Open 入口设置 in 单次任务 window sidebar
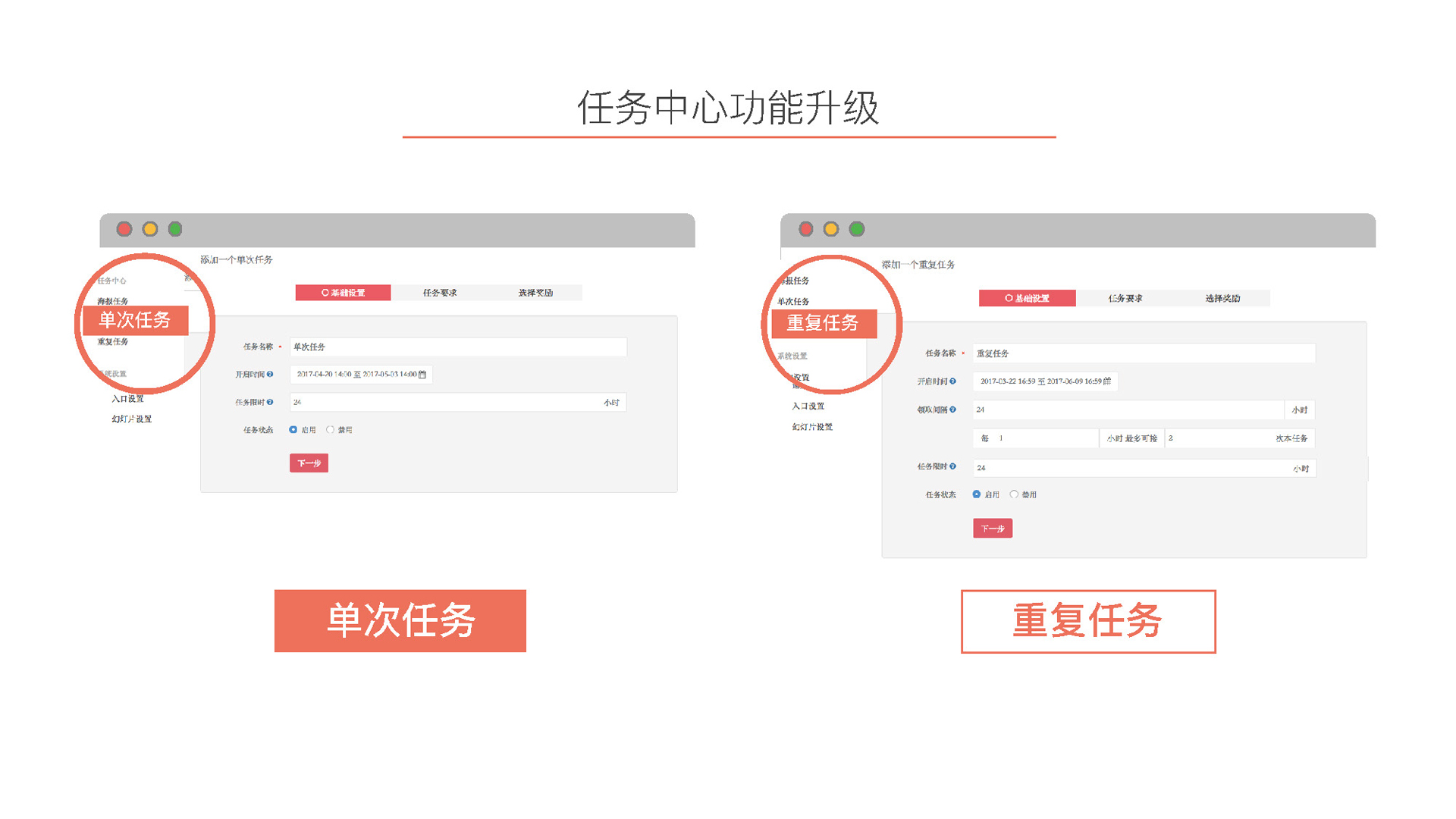 (127, 399)
